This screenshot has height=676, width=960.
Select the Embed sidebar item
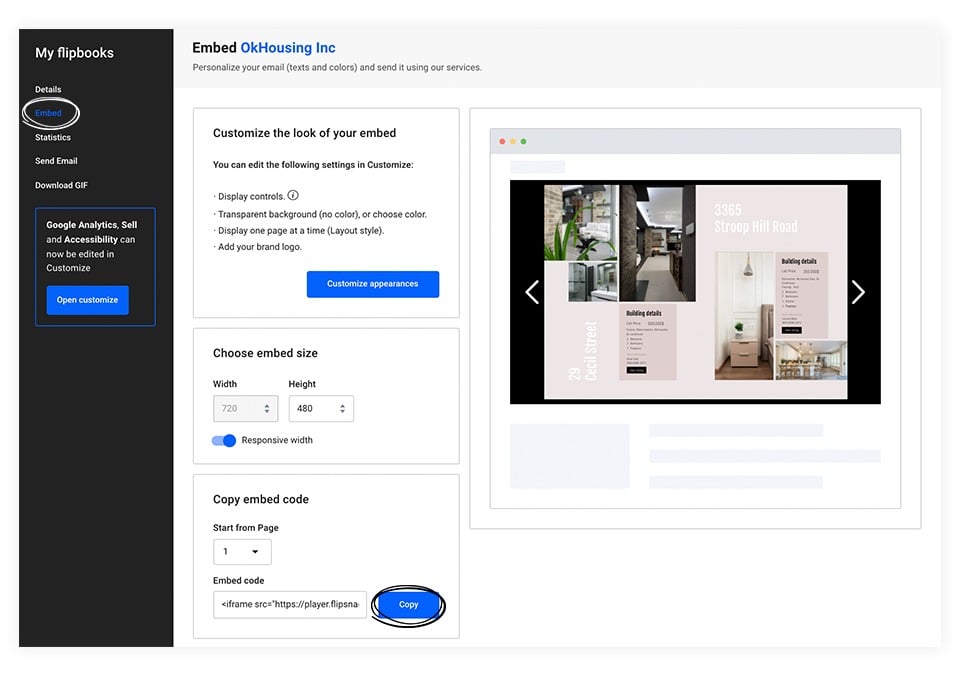pos(48,113)
